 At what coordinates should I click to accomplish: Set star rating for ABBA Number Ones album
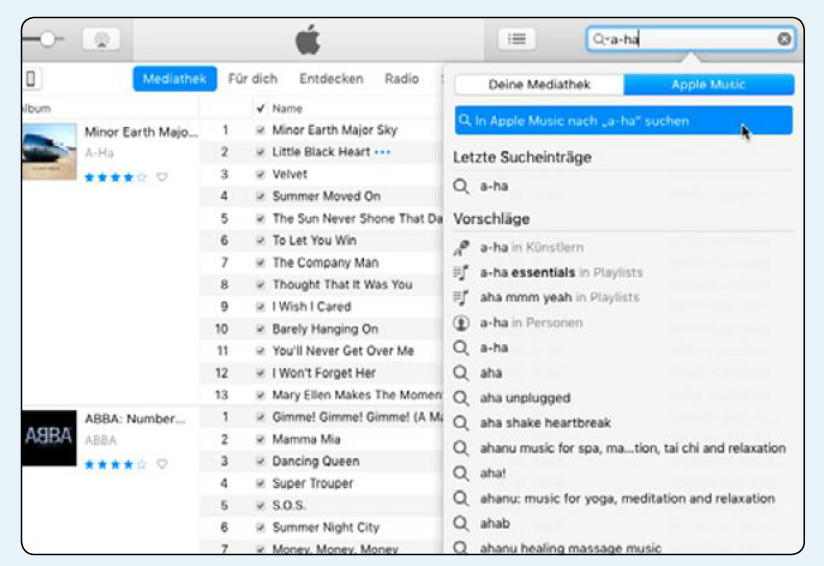coord(116,465)
